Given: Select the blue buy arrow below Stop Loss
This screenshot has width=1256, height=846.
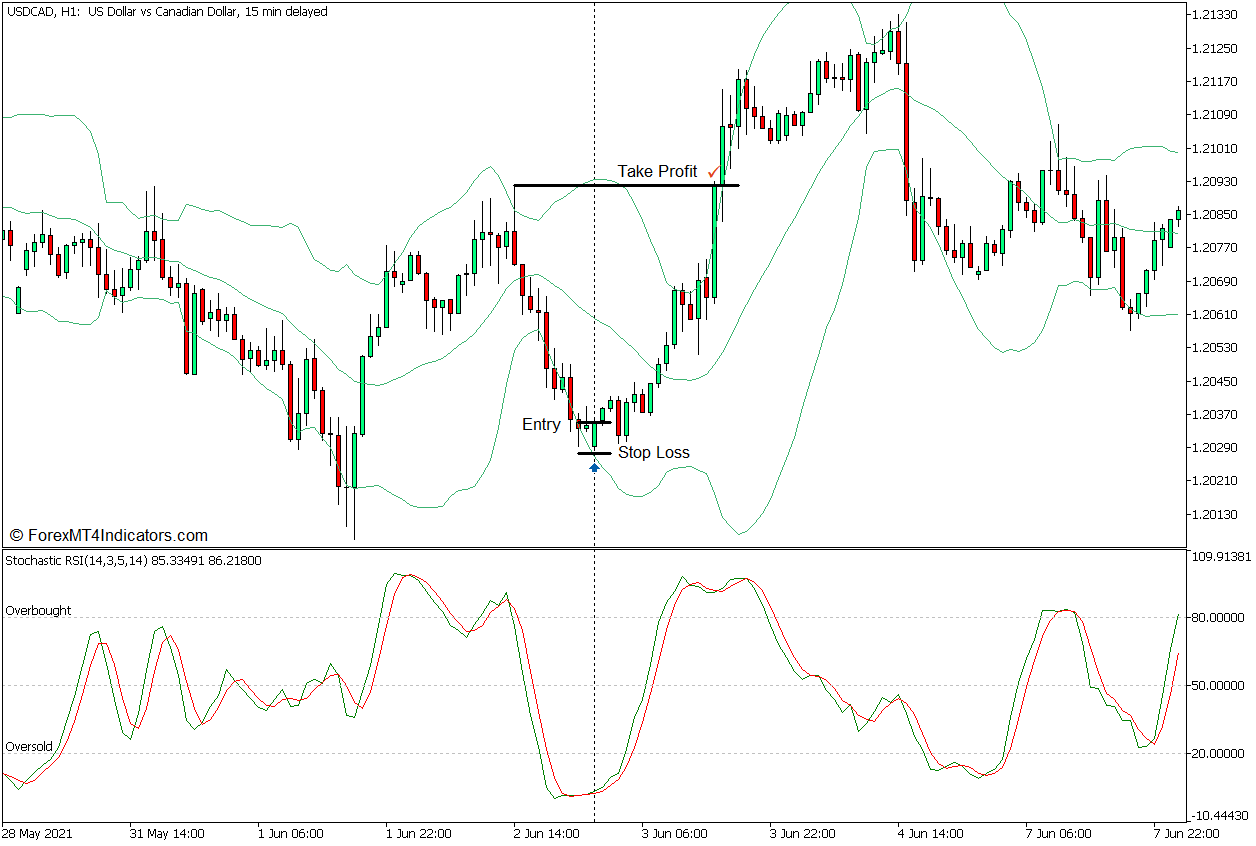Looking at the screenshot, I should pyautogui.click(x=594, y=466).
